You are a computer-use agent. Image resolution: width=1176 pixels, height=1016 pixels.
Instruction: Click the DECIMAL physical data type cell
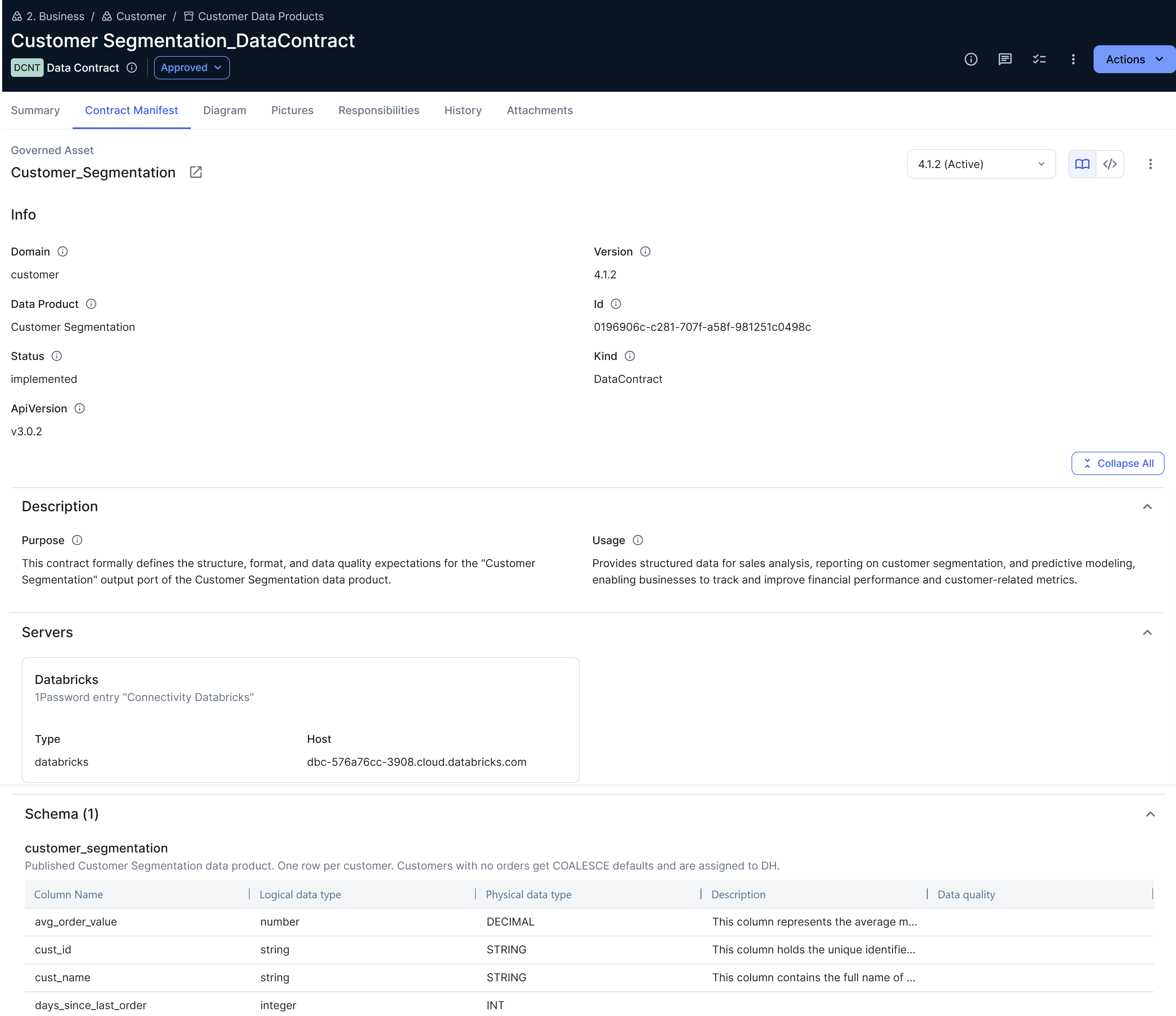pos(510,922)
